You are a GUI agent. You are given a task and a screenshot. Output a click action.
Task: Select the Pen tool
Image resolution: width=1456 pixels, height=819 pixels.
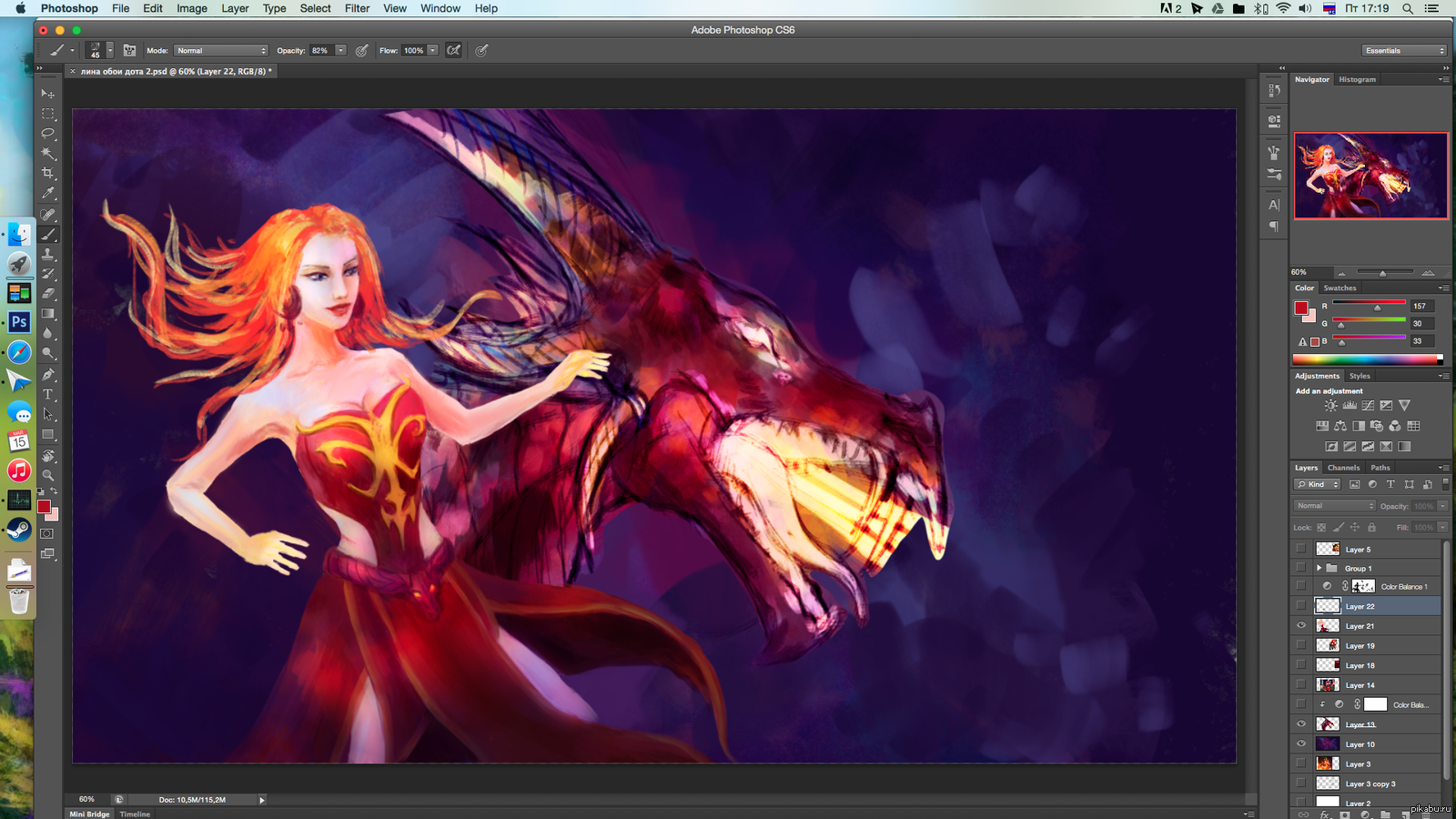point(48,375)
